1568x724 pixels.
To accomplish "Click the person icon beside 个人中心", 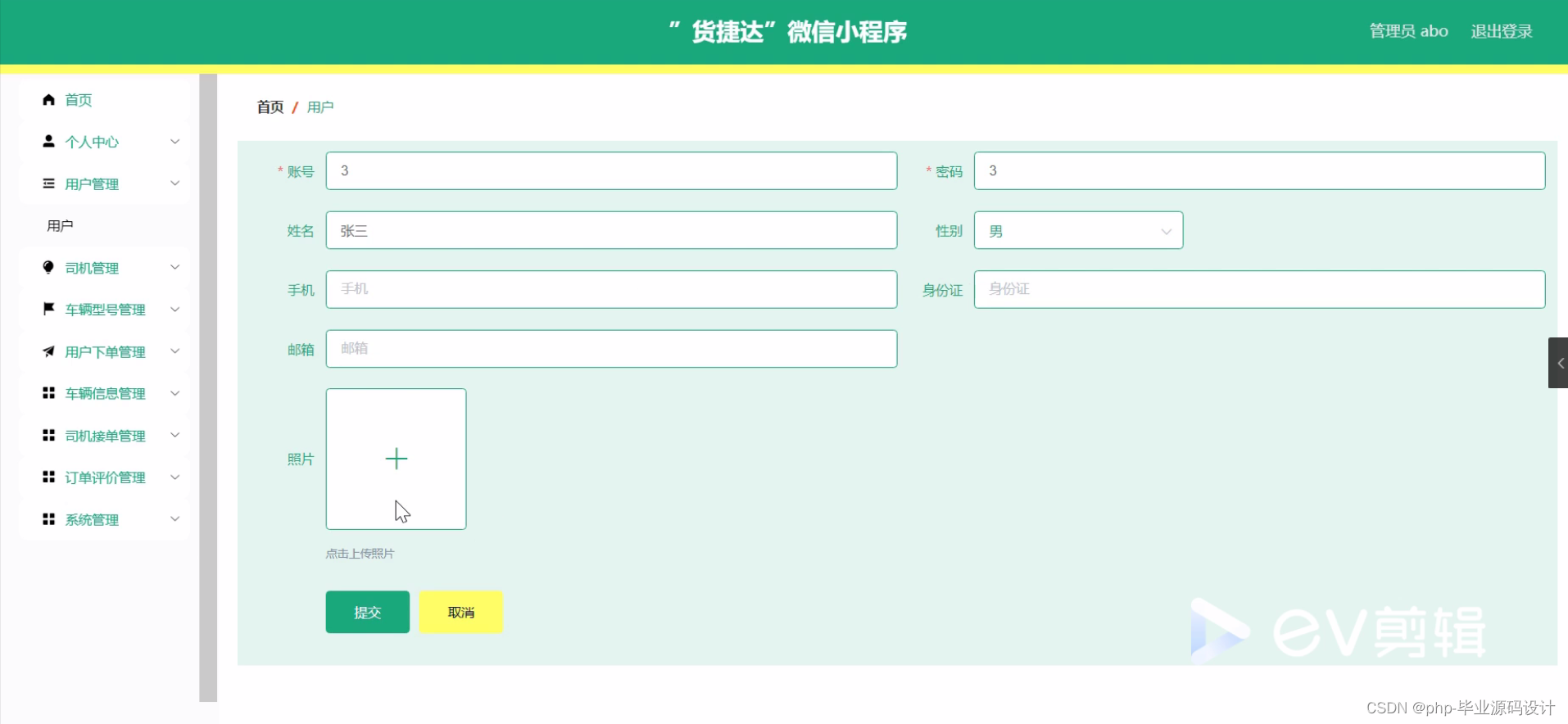I will click(x=48, y=141).
